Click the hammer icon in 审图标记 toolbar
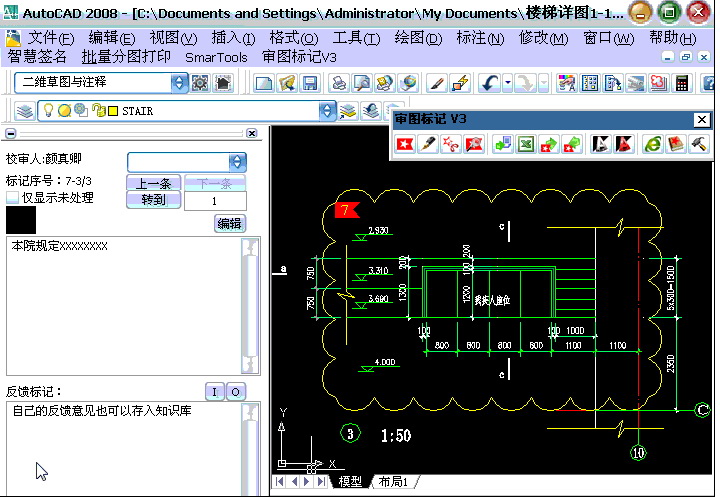Viewport: 720px width, 497px height. click(x=699, y=145)
